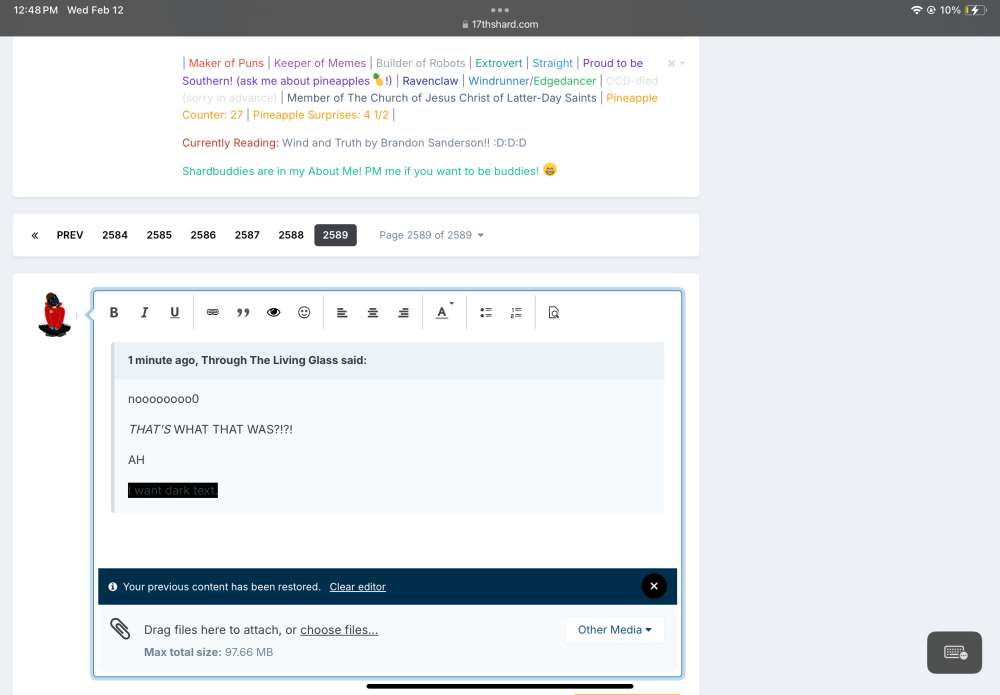Click the 17thshard.com address bar
Image resolution: width=1000 pixels, height=695 pixels.
pyautogui.click(x=500, y=24)
